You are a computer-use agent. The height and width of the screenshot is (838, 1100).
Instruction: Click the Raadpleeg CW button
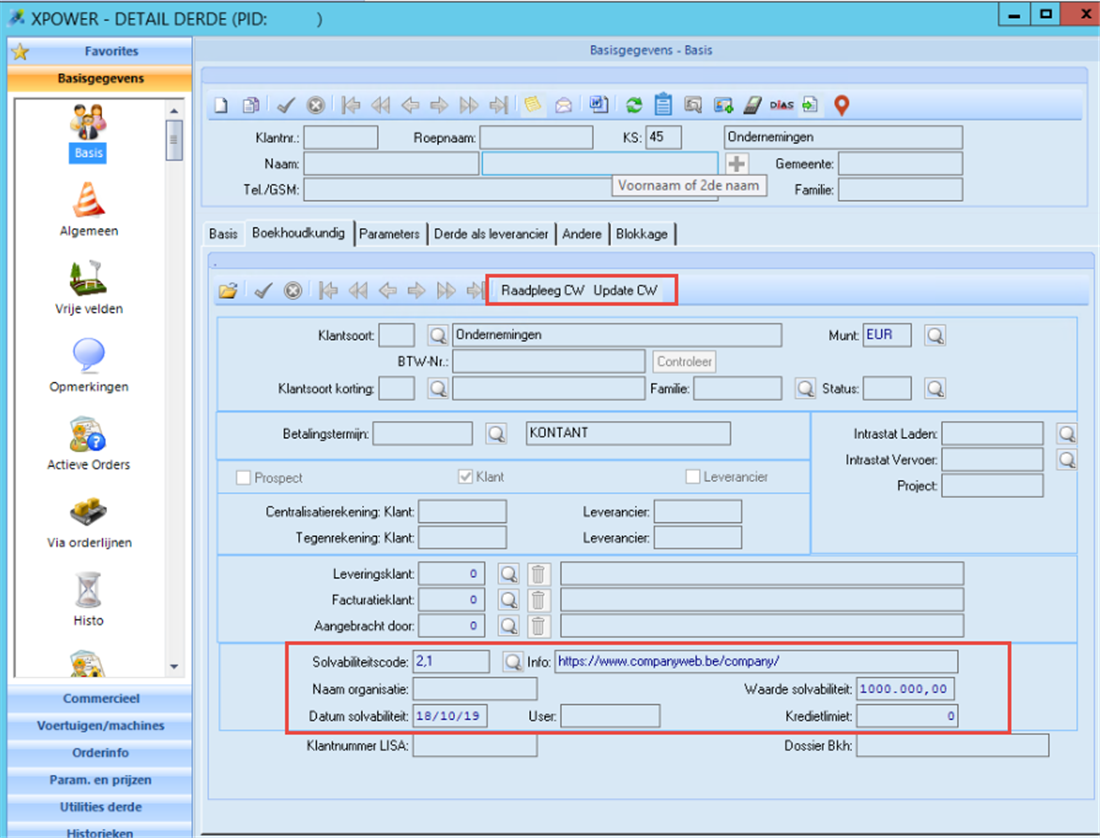point(543,291)
